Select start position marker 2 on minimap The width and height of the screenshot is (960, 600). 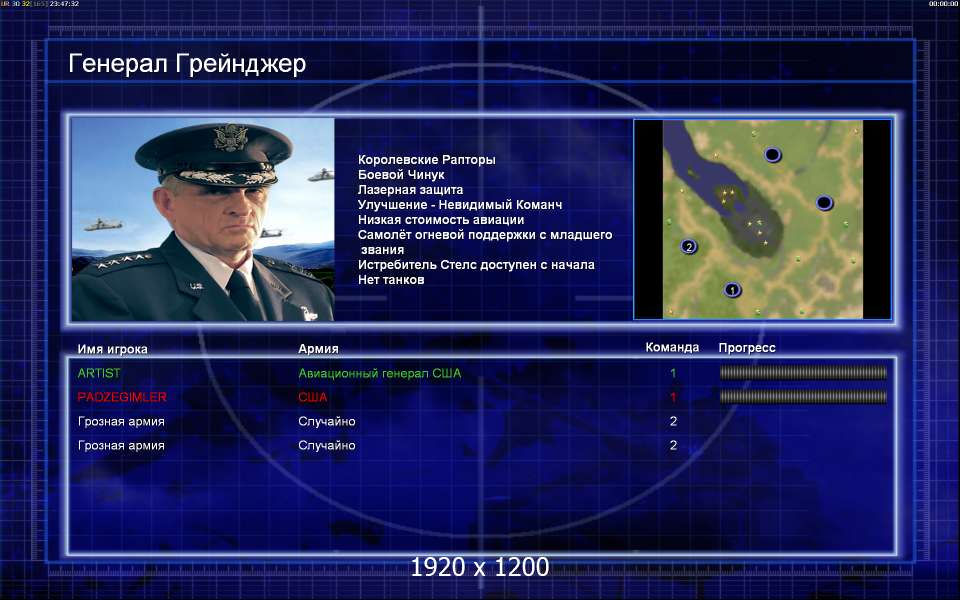(x=689, y=247)
